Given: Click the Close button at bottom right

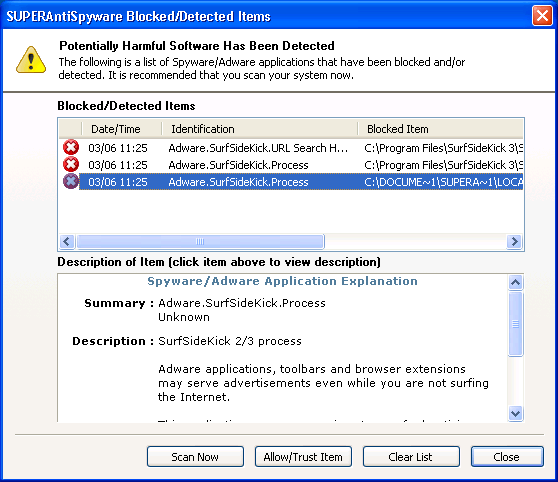Looking at the screenshot, I should click(x=507, y=457).
